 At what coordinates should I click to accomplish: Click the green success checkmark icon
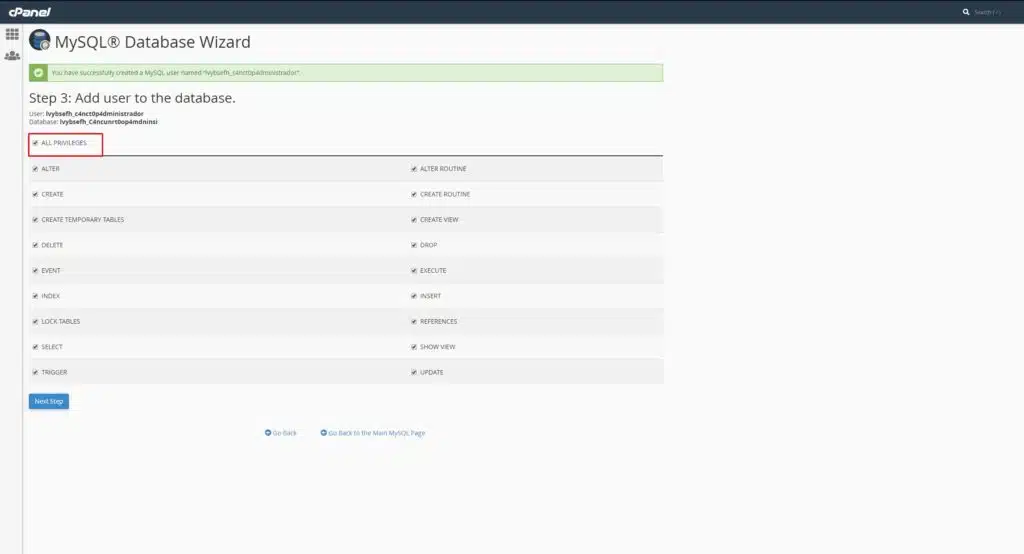tap(38, 73)
